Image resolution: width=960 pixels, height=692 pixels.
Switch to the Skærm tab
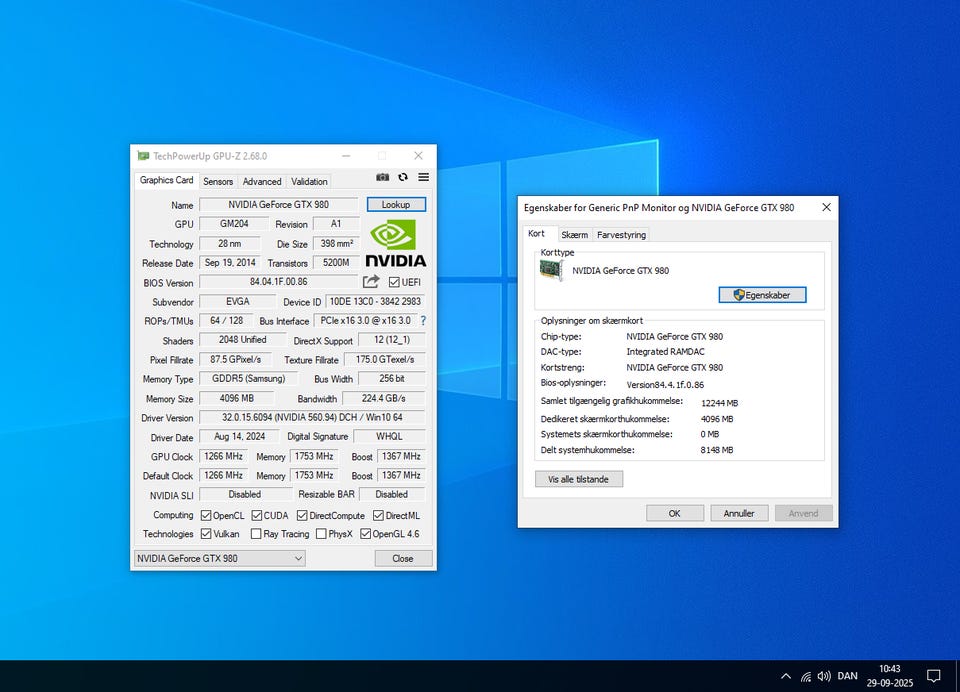(x=574, y=235)
